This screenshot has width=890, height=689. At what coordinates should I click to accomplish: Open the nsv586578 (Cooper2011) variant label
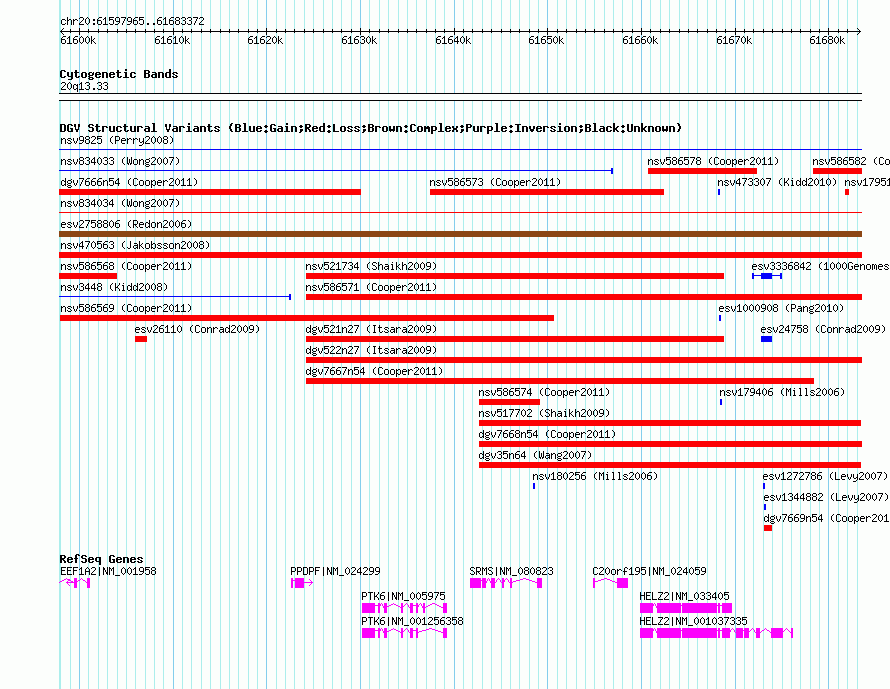(713, 161)
